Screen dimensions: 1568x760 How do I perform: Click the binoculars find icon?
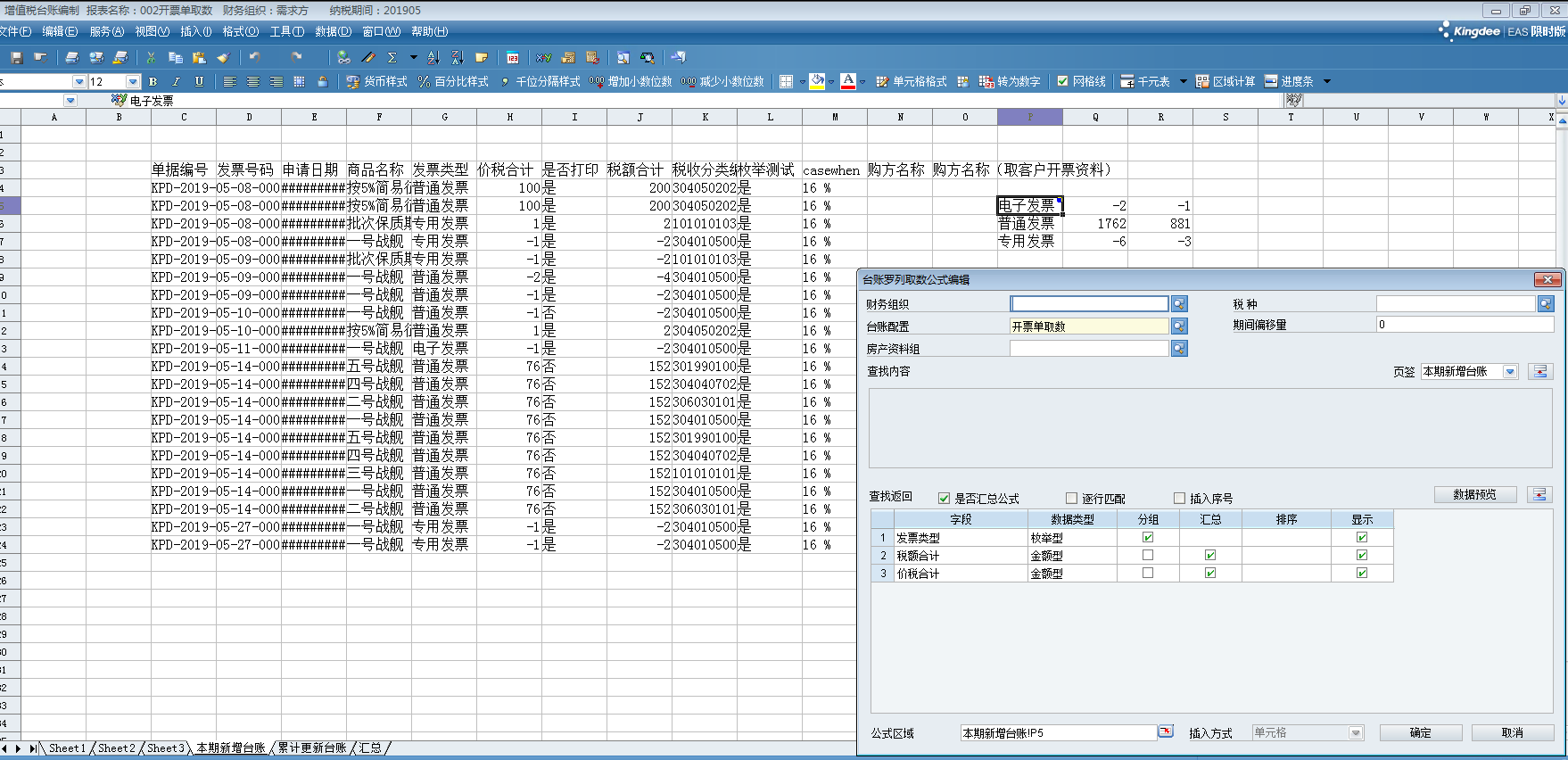coord(648,57)
